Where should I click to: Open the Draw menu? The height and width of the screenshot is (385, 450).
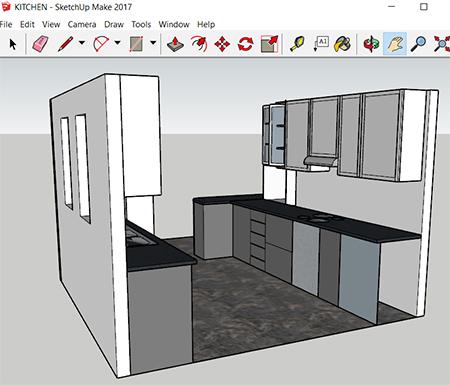pyautogui.click(x=114, y=24)
